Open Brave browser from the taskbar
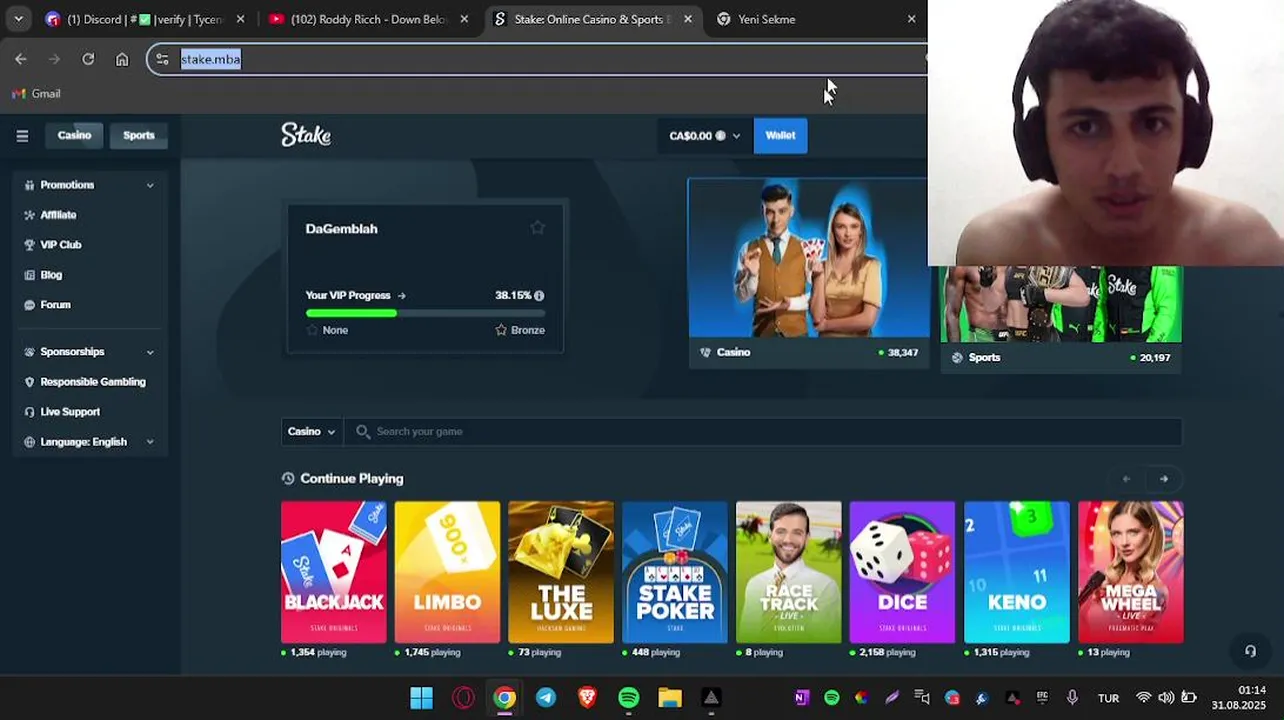 pyautogui.click(x=587, y=698)
